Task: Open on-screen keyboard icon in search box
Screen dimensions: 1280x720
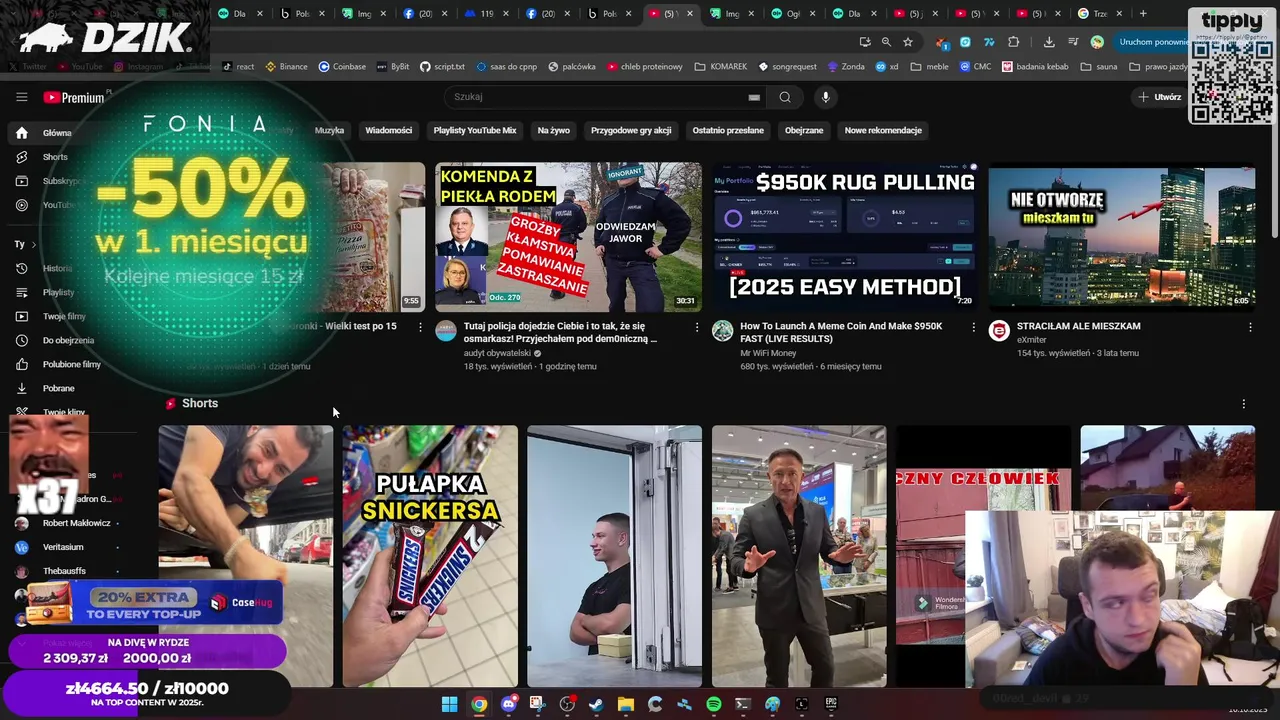Action: pos(754,97)
